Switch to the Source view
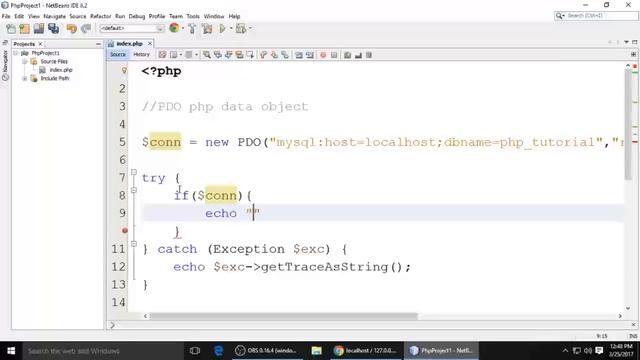This screenshot has height=360, width=640. point(118,54)
